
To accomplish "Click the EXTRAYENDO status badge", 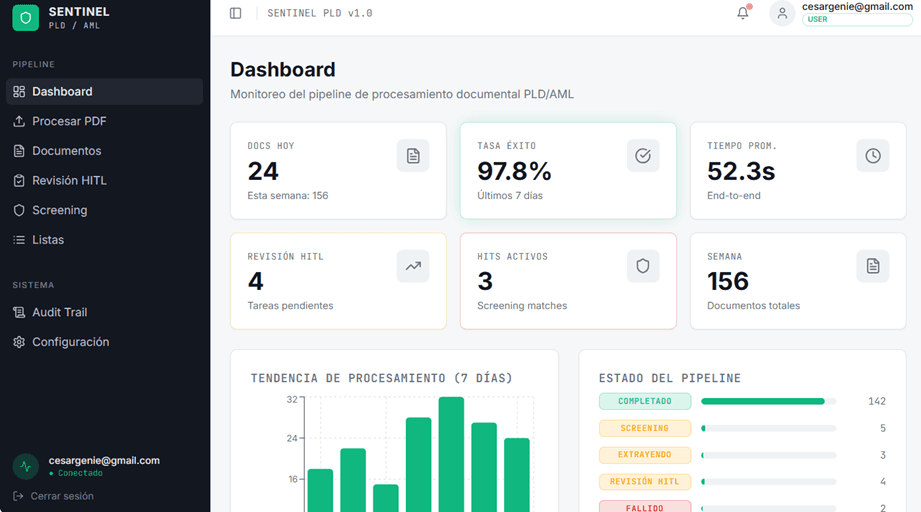I will (x=645, y=454).
